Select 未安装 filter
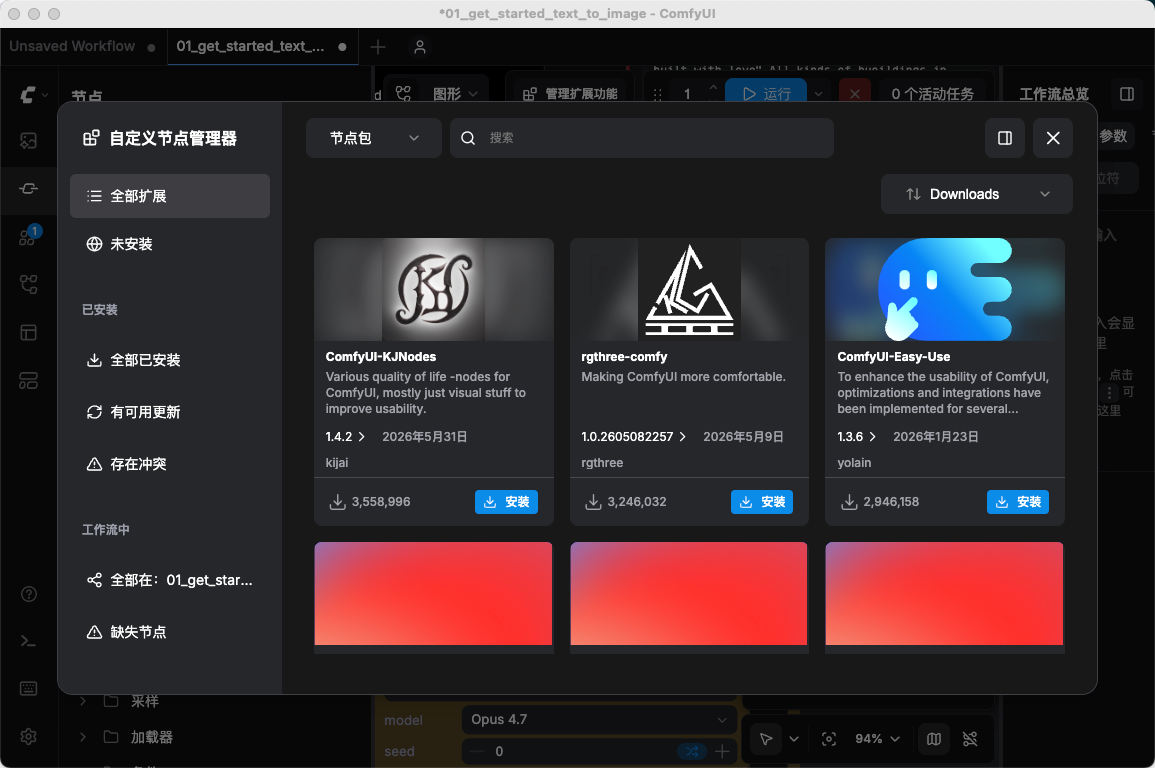The width and height of the screenshot is (1155, 768). click(170, 244)
